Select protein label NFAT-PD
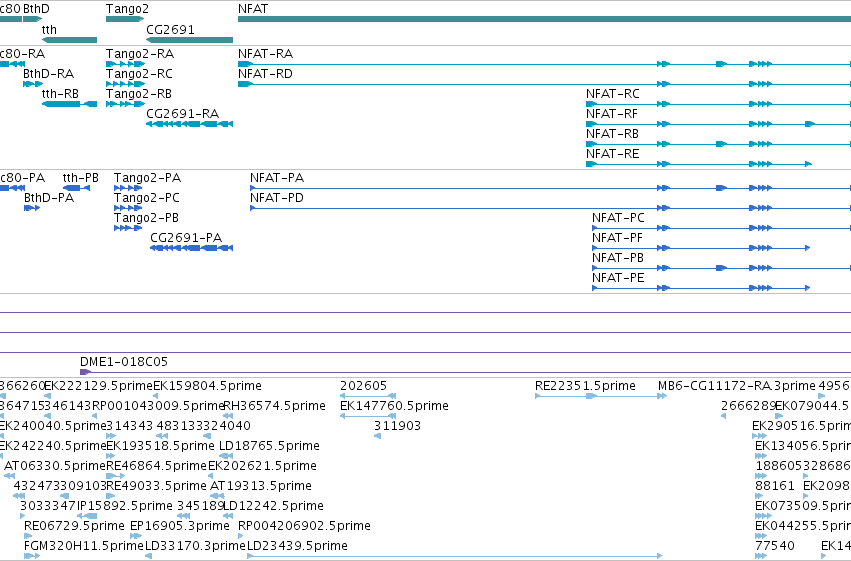 pyautogui.click(x=277, y=198)
